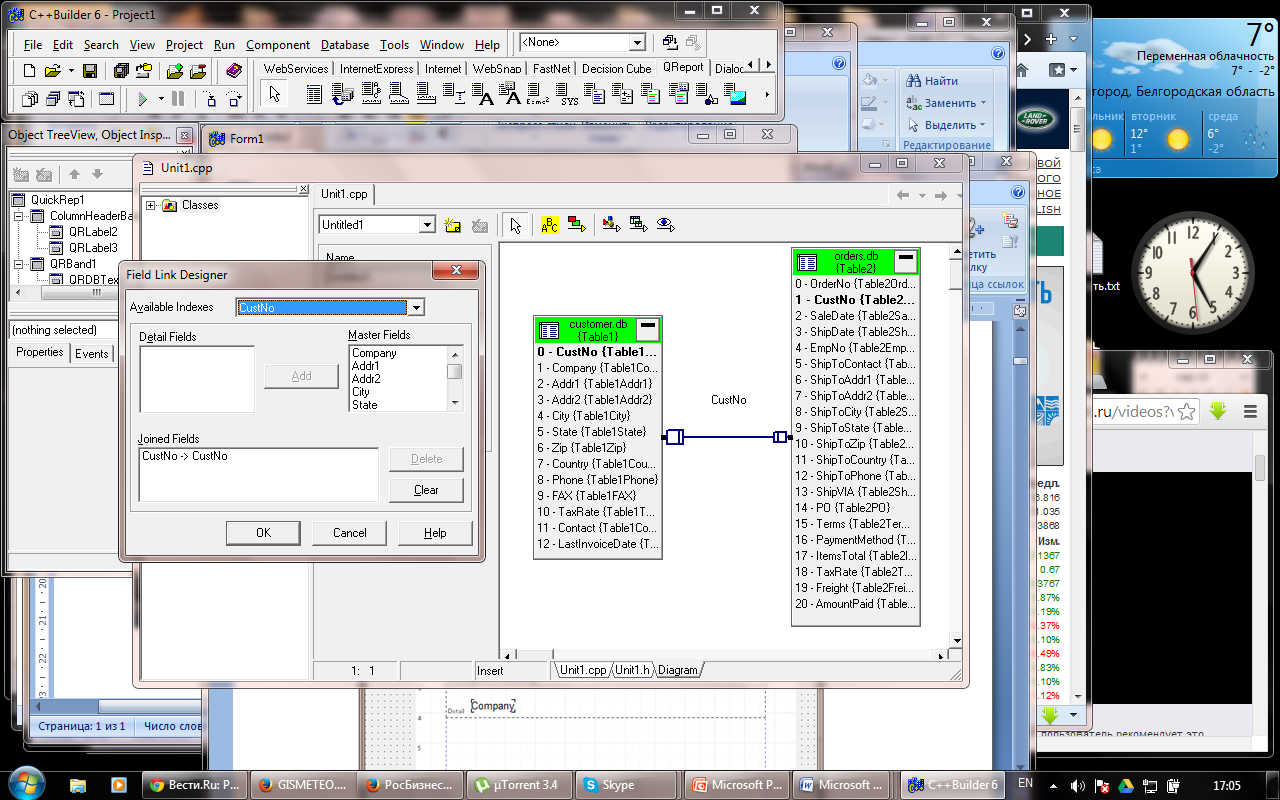Open the Component menu

tap(278, 45)
